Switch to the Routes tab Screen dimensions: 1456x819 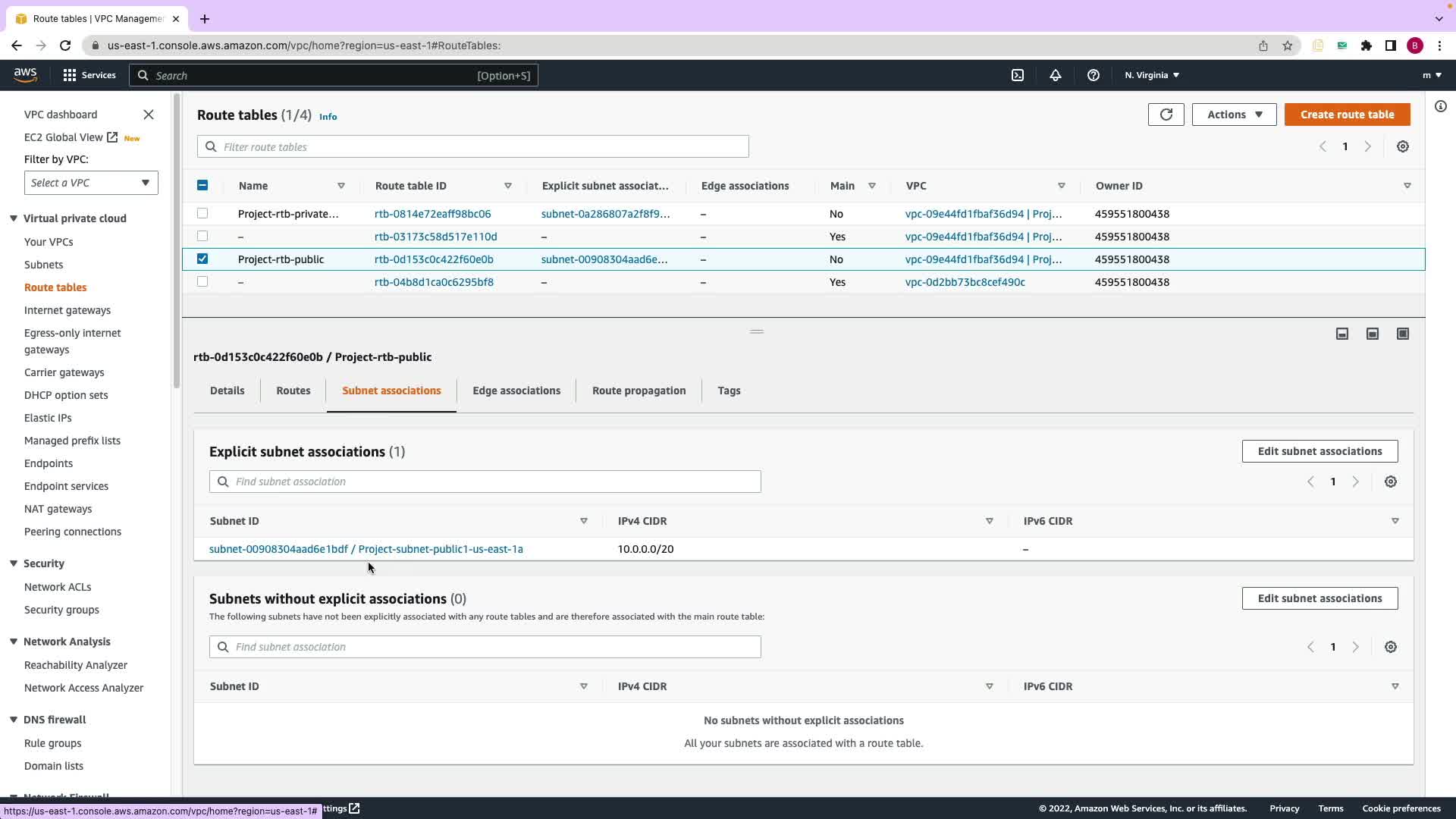293,391
